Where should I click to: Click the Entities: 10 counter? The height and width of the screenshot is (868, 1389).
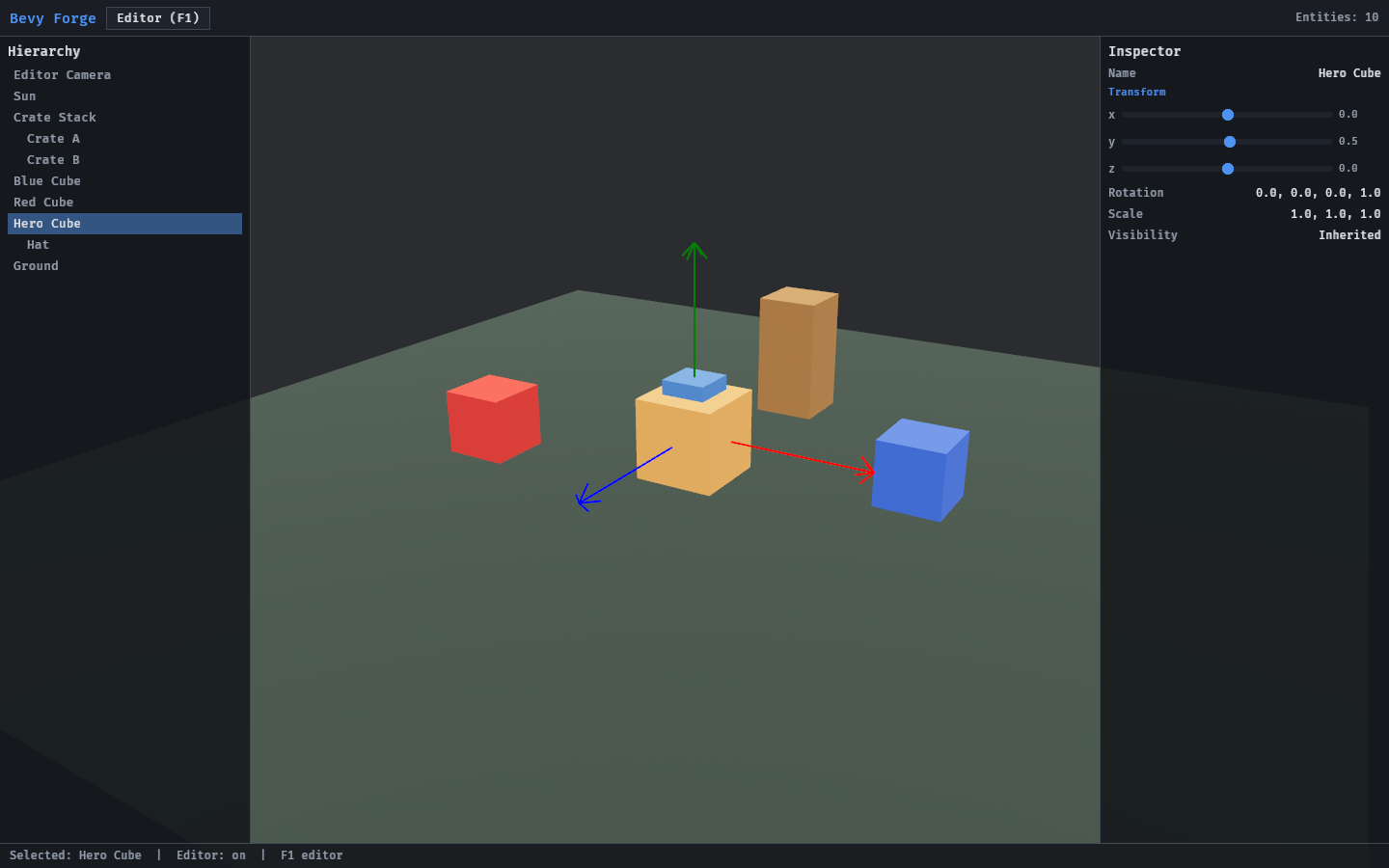click(1337, 17)
